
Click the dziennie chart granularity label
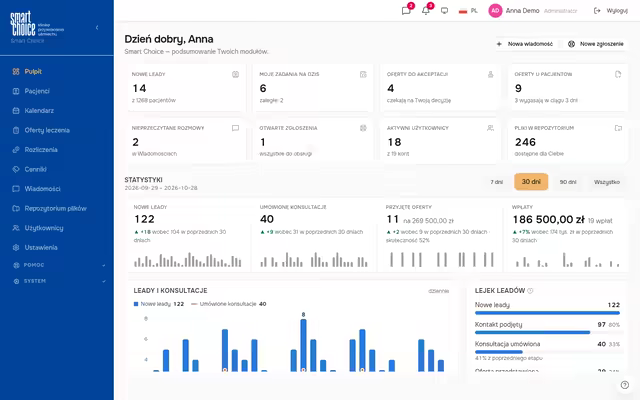[438, 291]
